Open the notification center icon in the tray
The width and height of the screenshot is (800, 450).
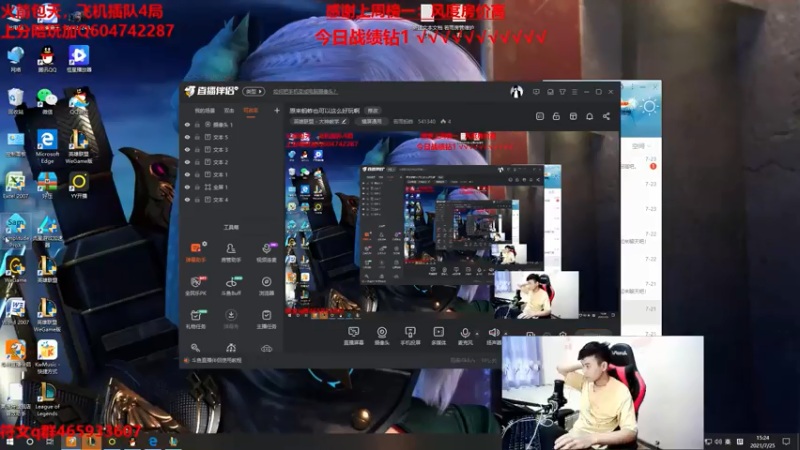pos(786,441)
